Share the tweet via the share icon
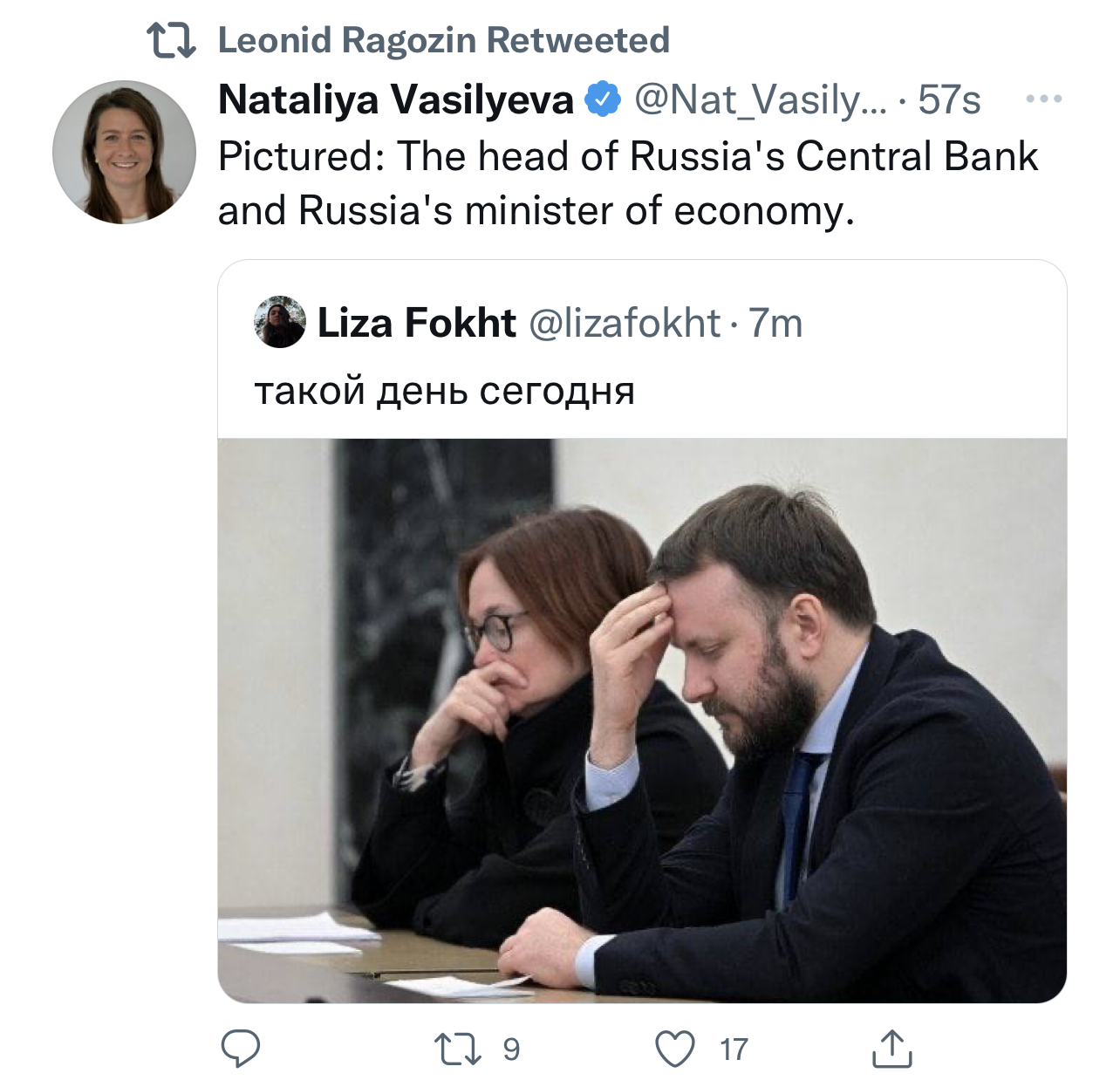Screen dimensions: 1120x1087 891,1049
